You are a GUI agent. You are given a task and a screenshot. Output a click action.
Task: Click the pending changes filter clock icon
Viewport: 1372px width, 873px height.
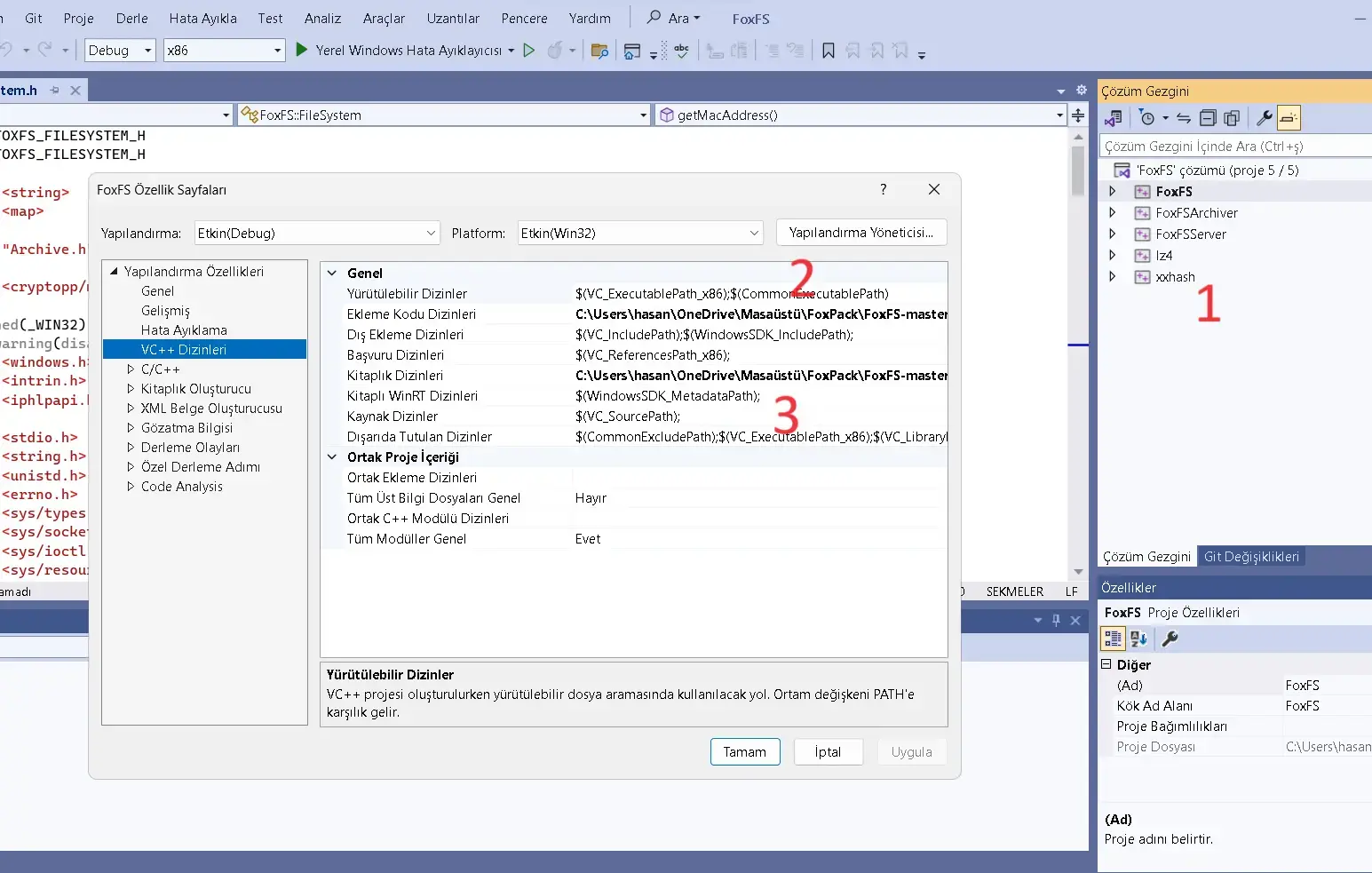pos(1147,118)
